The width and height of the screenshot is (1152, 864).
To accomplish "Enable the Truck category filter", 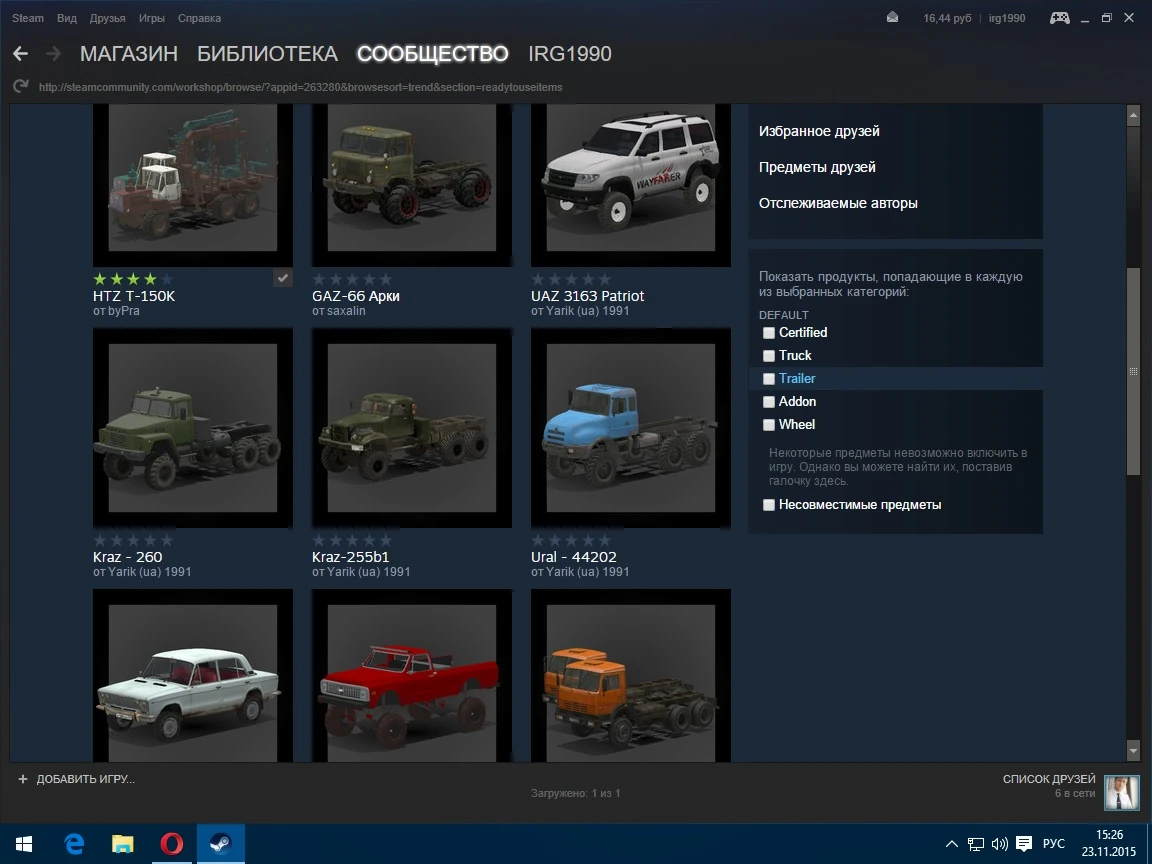I will 768,355.
